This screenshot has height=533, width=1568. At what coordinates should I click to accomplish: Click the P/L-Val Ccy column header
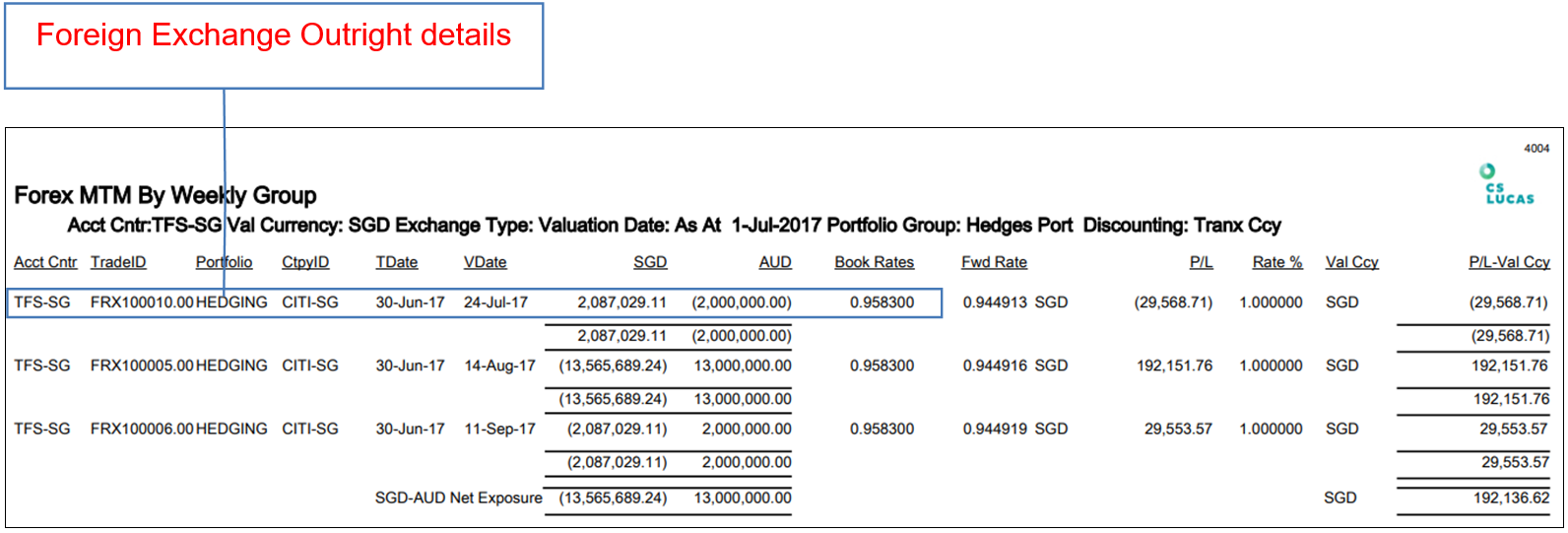click(x=1509, y=262)
